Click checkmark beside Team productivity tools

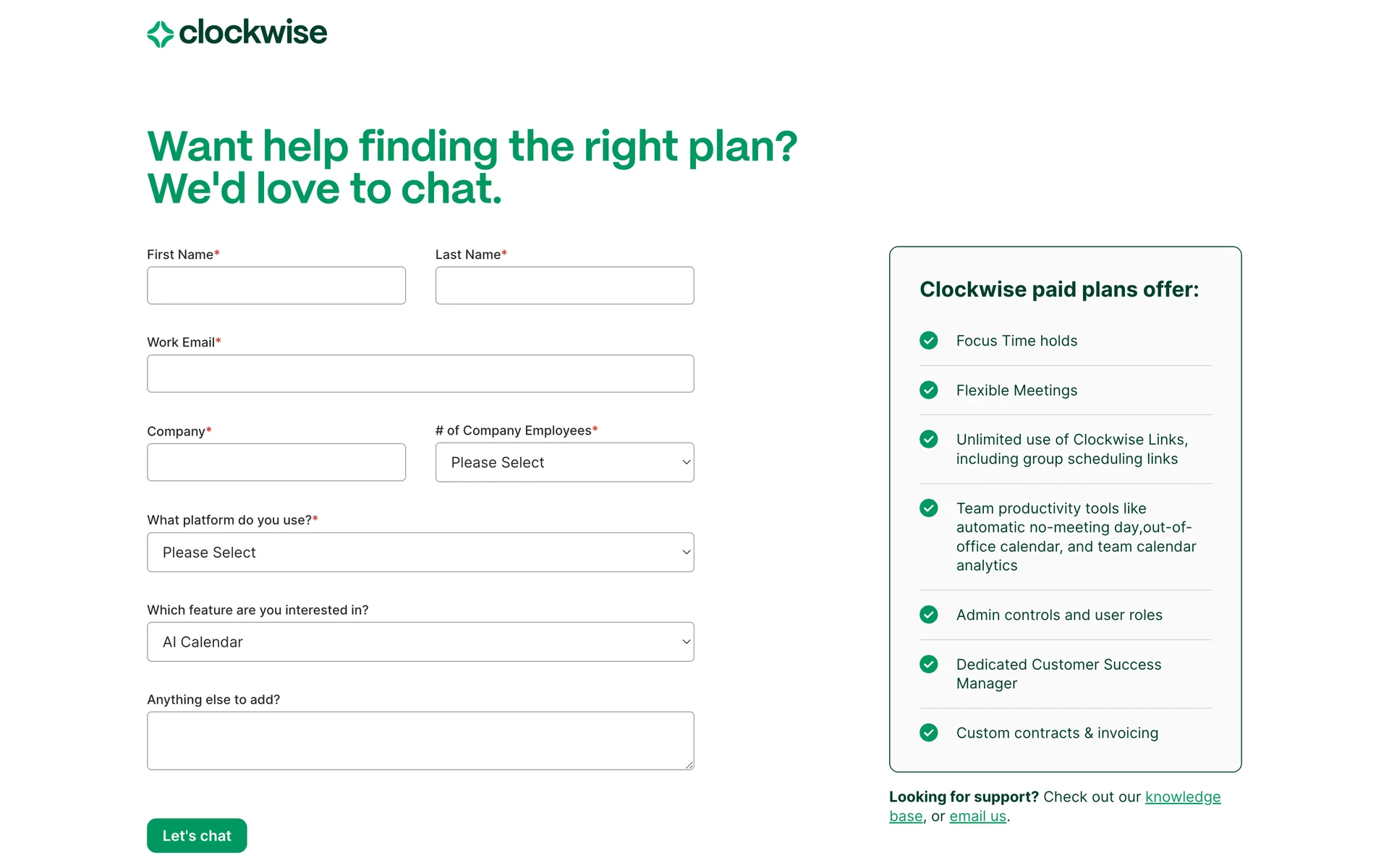coord(928,509)
